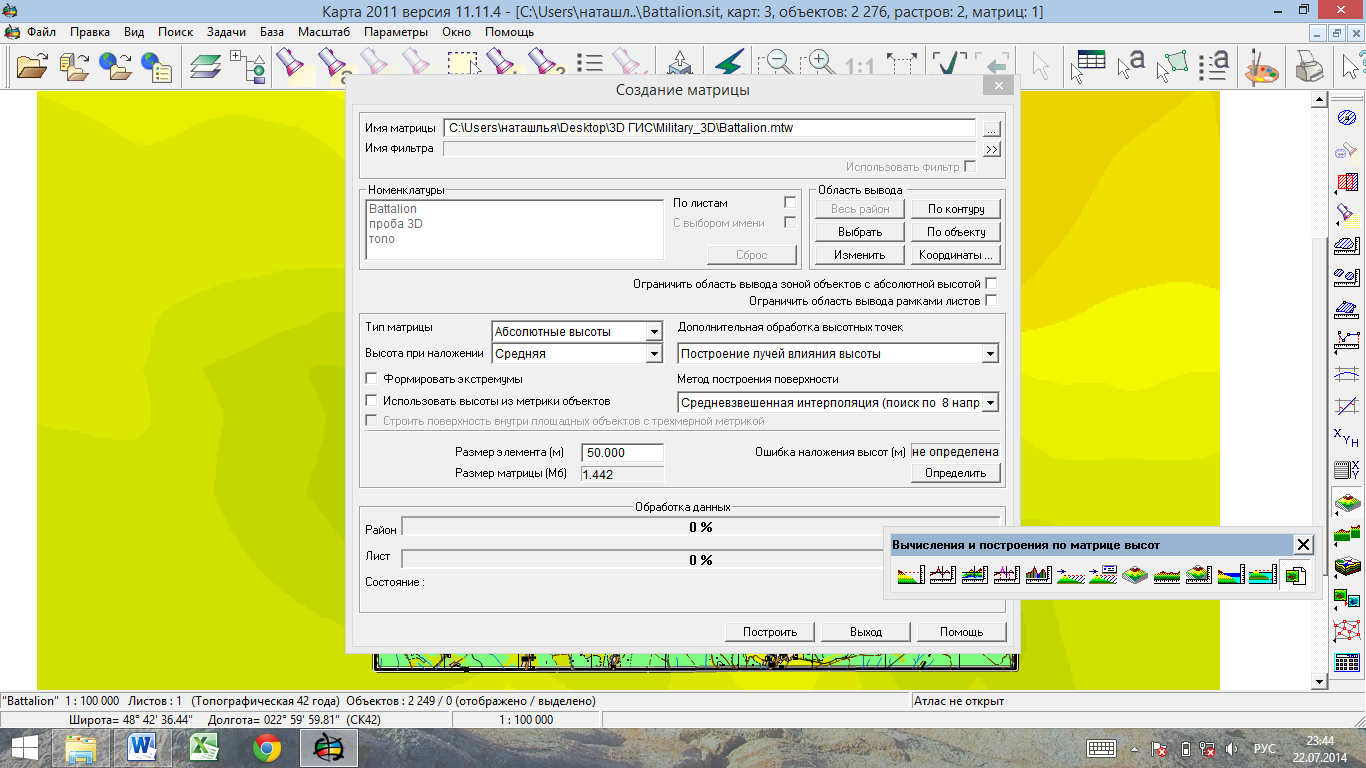Click the 'Изменить' button

860,255
